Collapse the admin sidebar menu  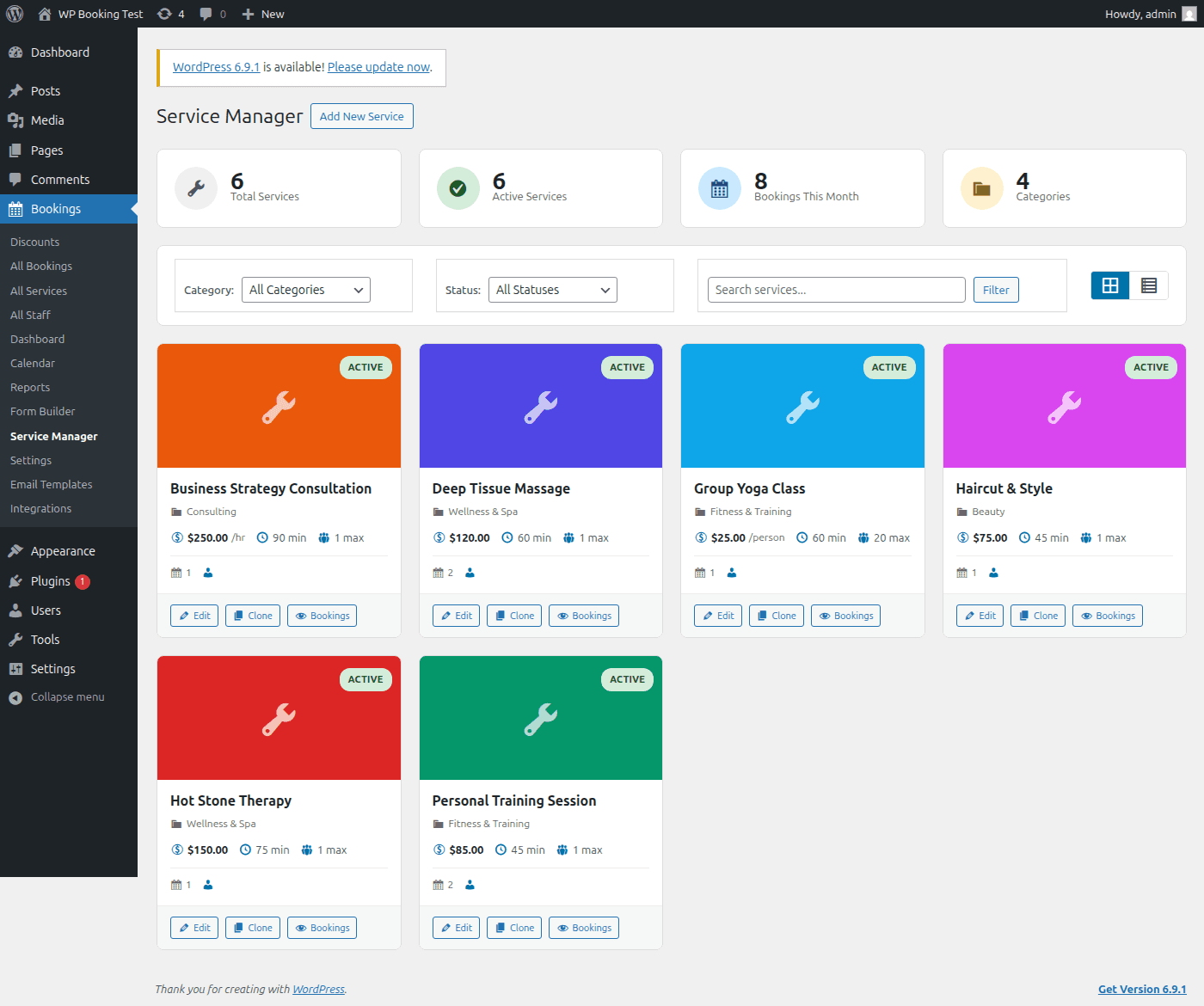coord(57,696)
